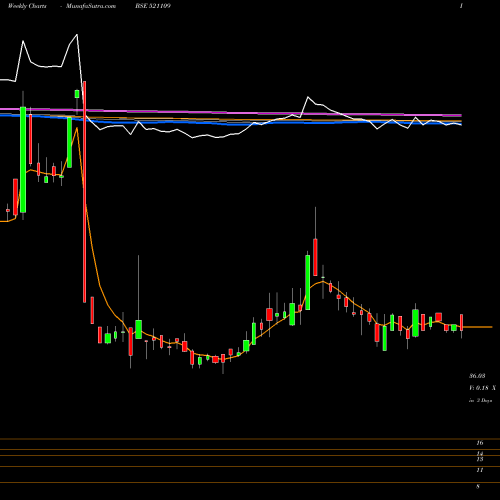The height and width of the screenshot is (500, 500).
Task: Click the "11" axis label
Action: click(x=480, y=470)
